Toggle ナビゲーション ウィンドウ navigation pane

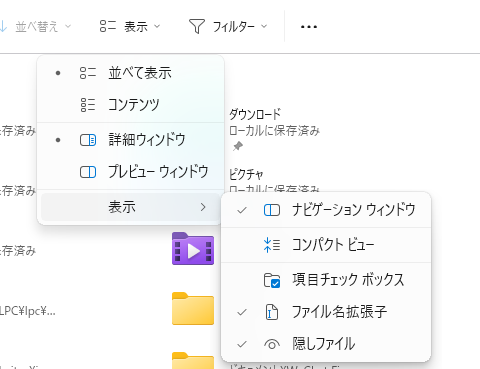326,210
